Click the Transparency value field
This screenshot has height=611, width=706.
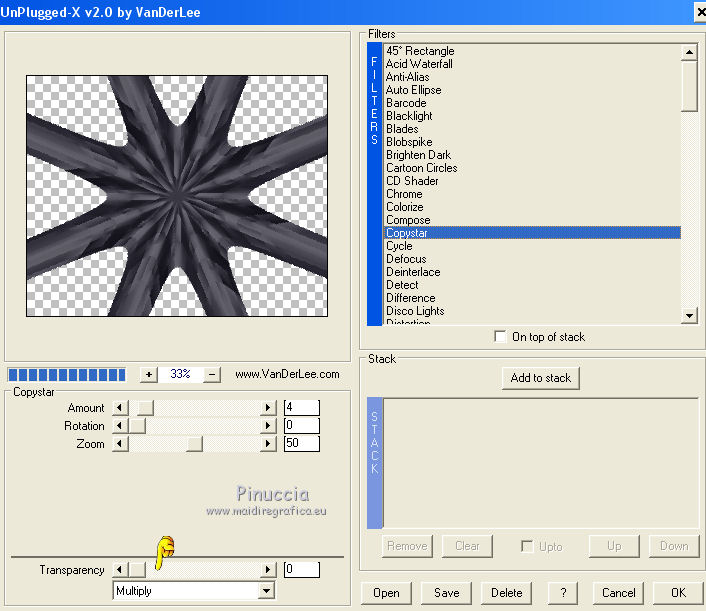click(x=302, y=570)
